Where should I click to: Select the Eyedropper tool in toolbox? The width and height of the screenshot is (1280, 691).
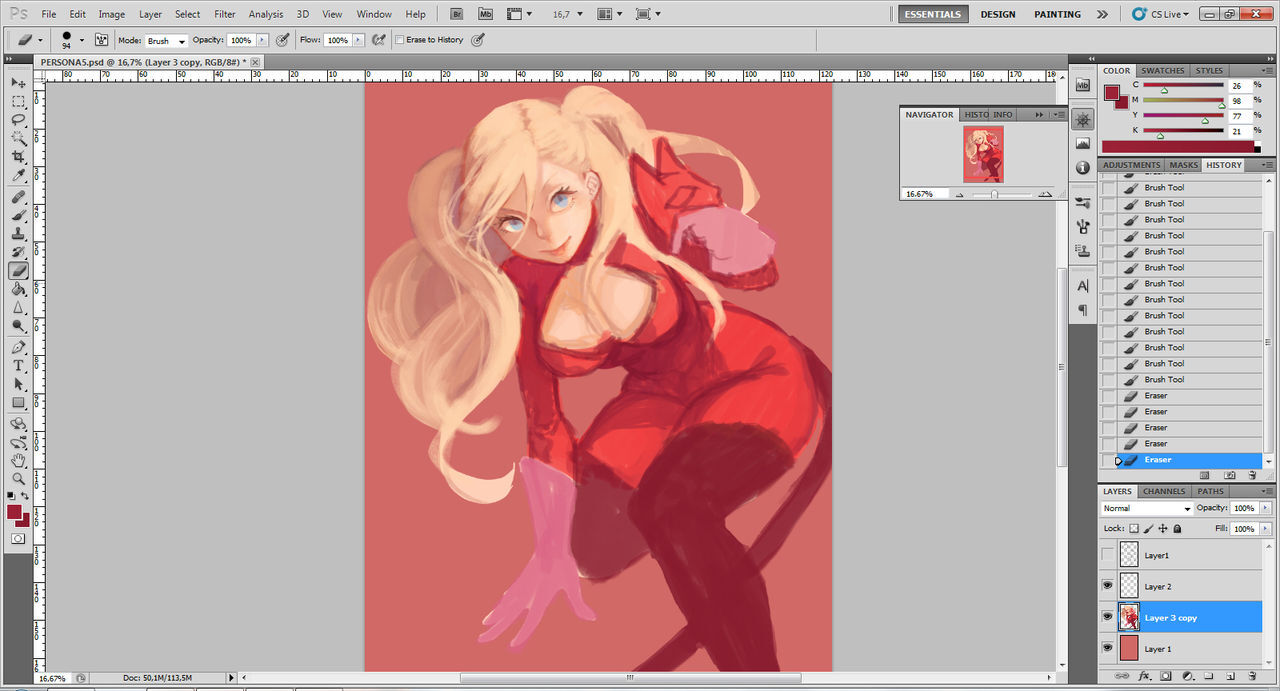[18, 176]
